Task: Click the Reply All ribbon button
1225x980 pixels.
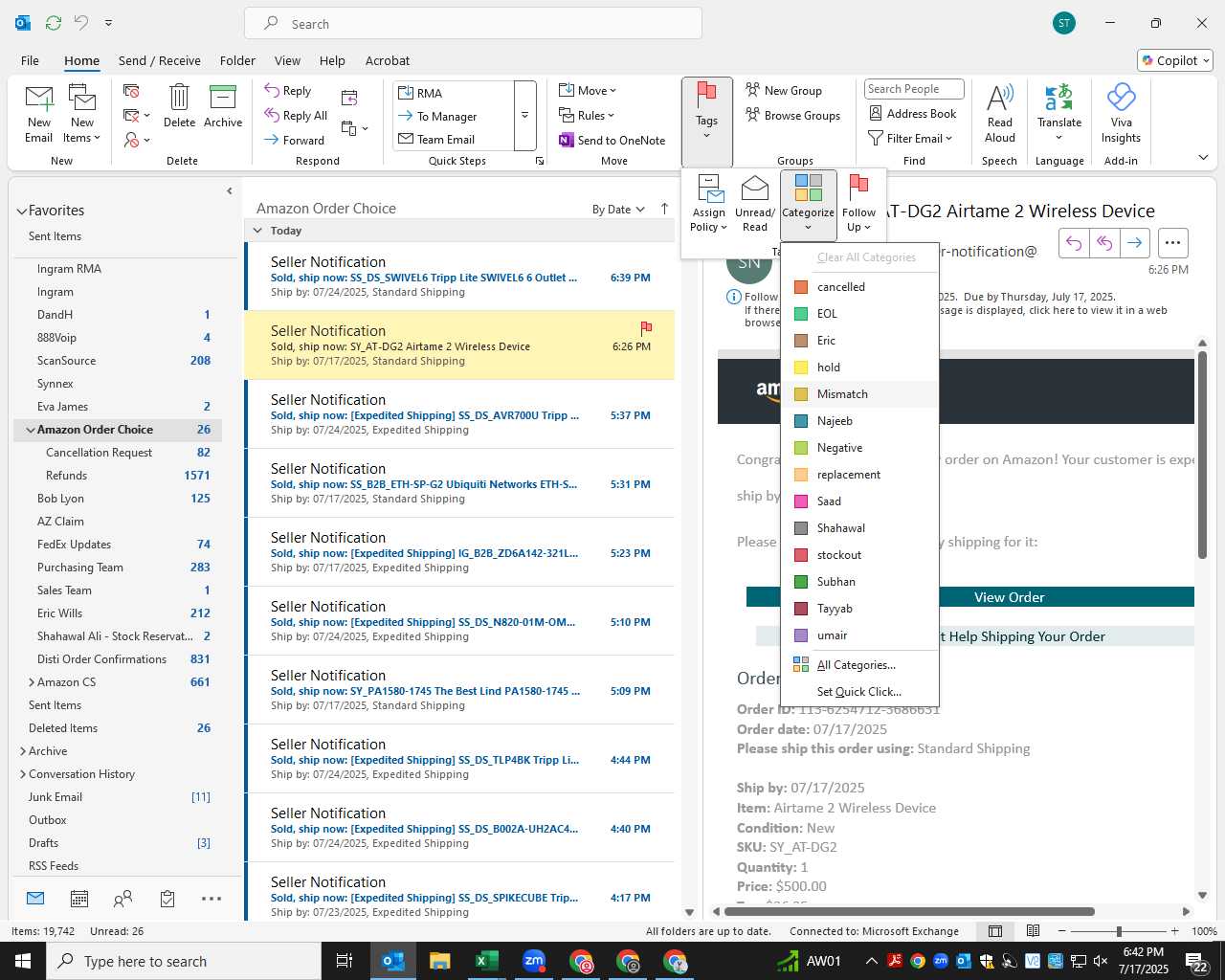Action: tap(296, 115)
